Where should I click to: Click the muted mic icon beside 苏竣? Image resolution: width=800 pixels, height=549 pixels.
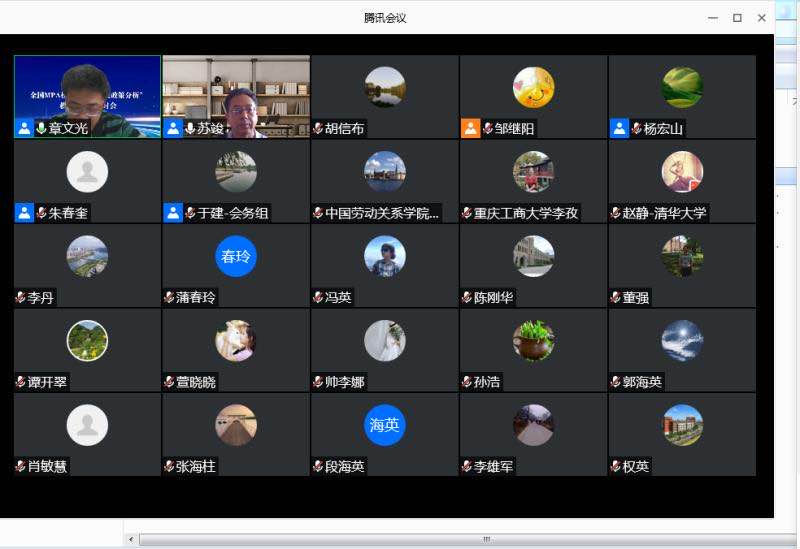pyautogui.click(x=190, y=129)
